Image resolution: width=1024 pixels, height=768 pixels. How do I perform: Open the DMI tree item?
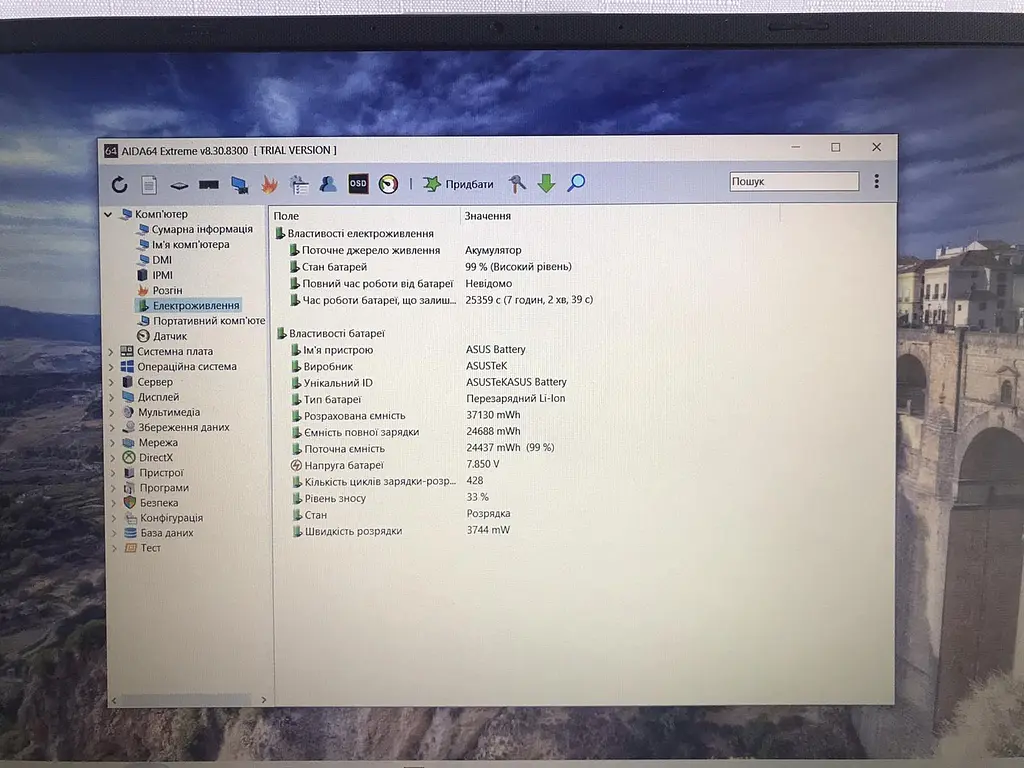tap(162, 260)
